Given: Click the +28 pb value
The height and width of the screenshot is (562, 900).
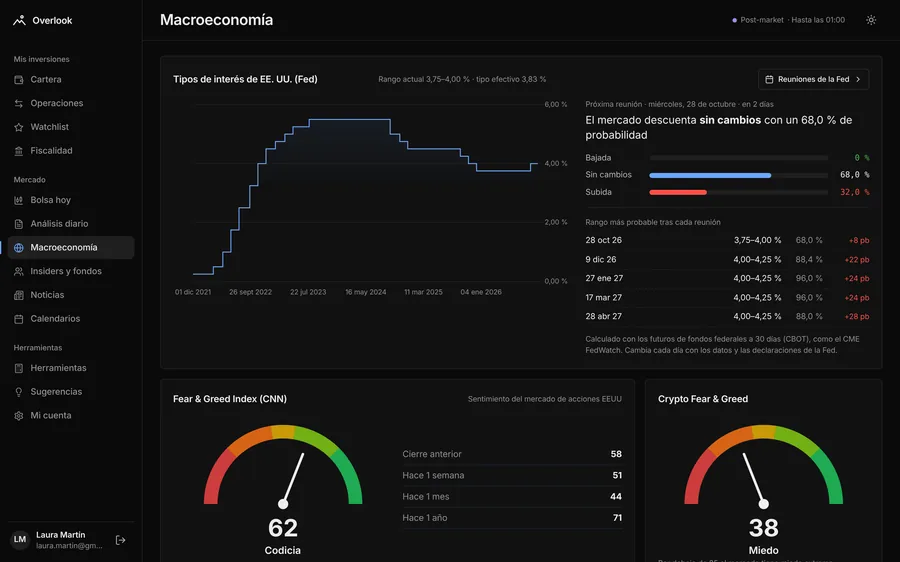Looking at the screenshot, I should point(857,316).
